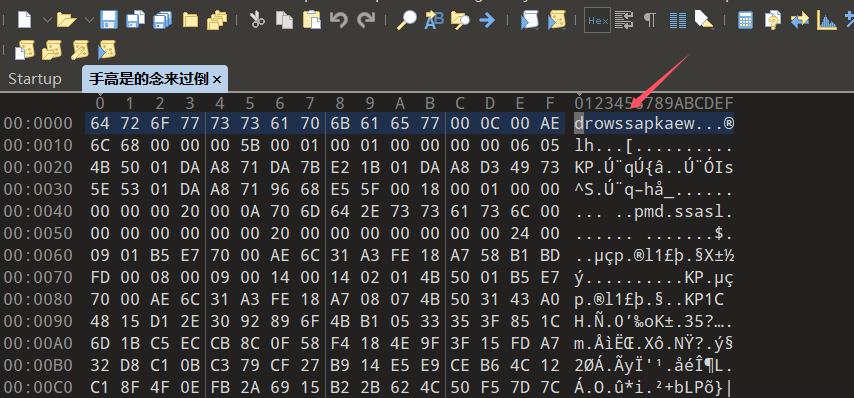Viewport: 854px width, 398px height.
Task: Click address 00:0010 row label
Action: [38, 145]
